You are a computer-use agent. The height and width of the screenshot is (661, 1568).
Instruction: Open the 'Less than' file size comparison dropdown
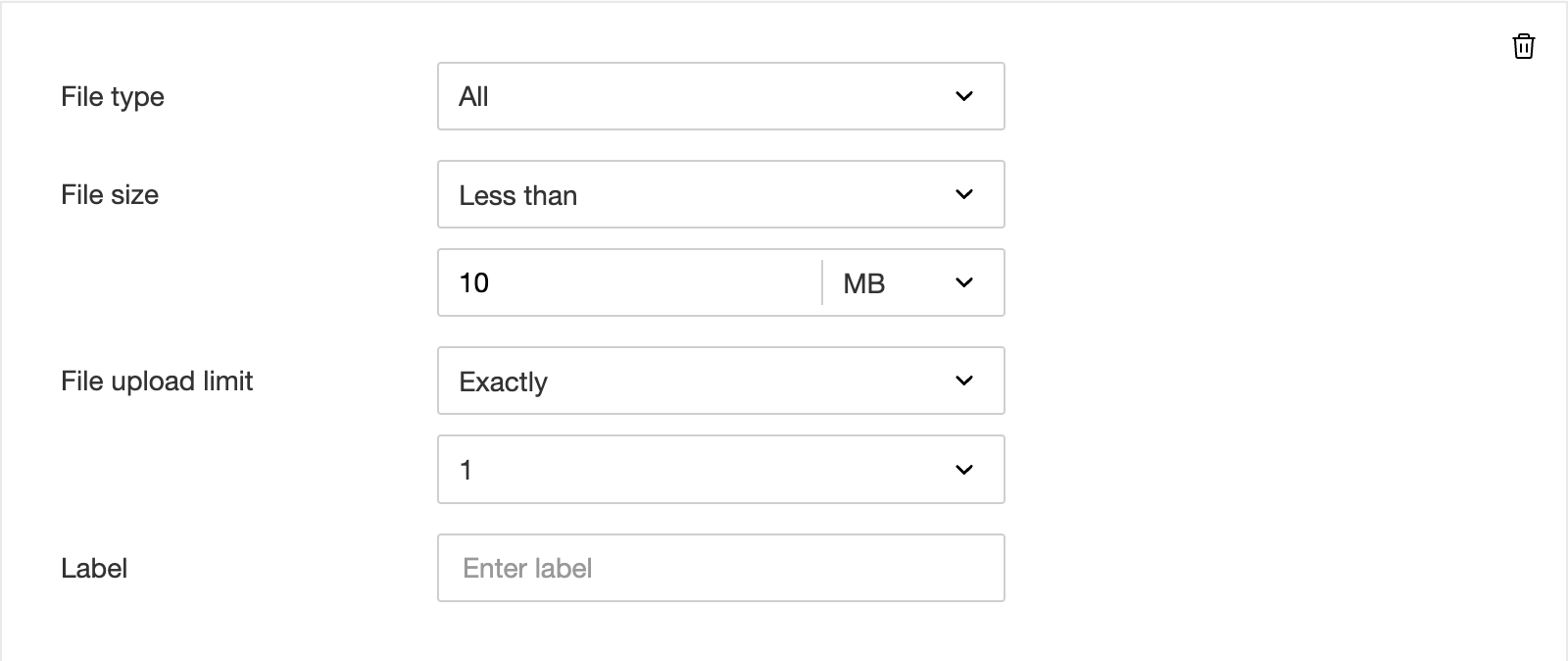[x=720, y=194]
